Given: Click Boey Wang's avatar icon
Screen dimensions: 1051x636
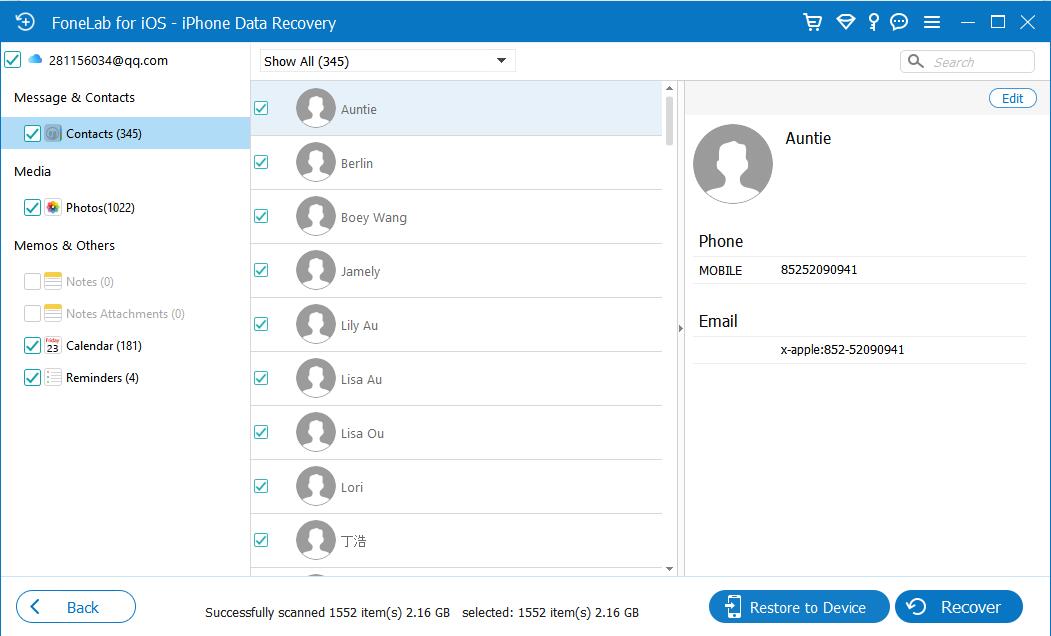Looking at the screenshot, I should click(316, 216).
